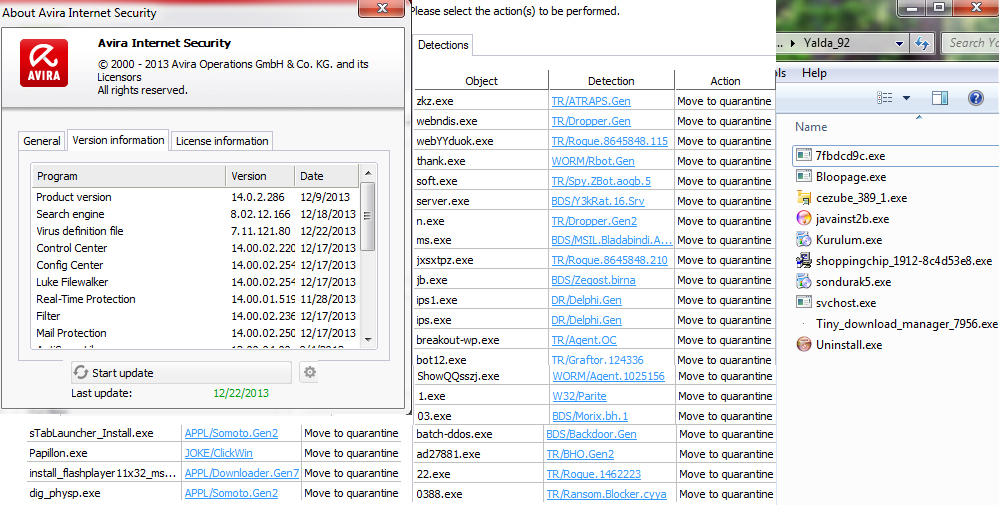Open Explorer address bar history dropdown
The height and width of the screenshot is (505, 999).
point(899,43)
